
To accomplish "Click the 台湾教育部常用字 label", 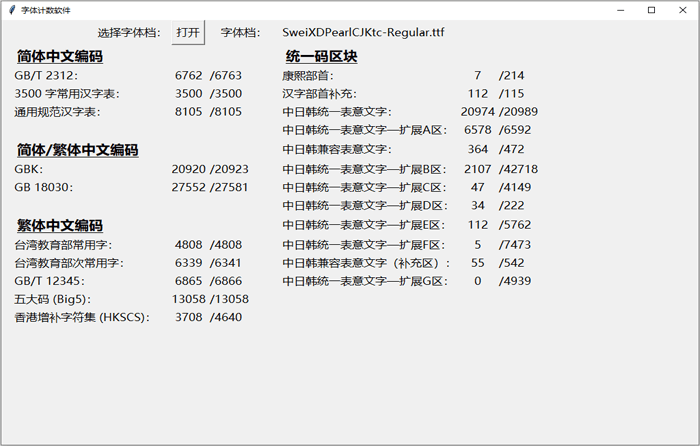I will click(x=63, y=245).
